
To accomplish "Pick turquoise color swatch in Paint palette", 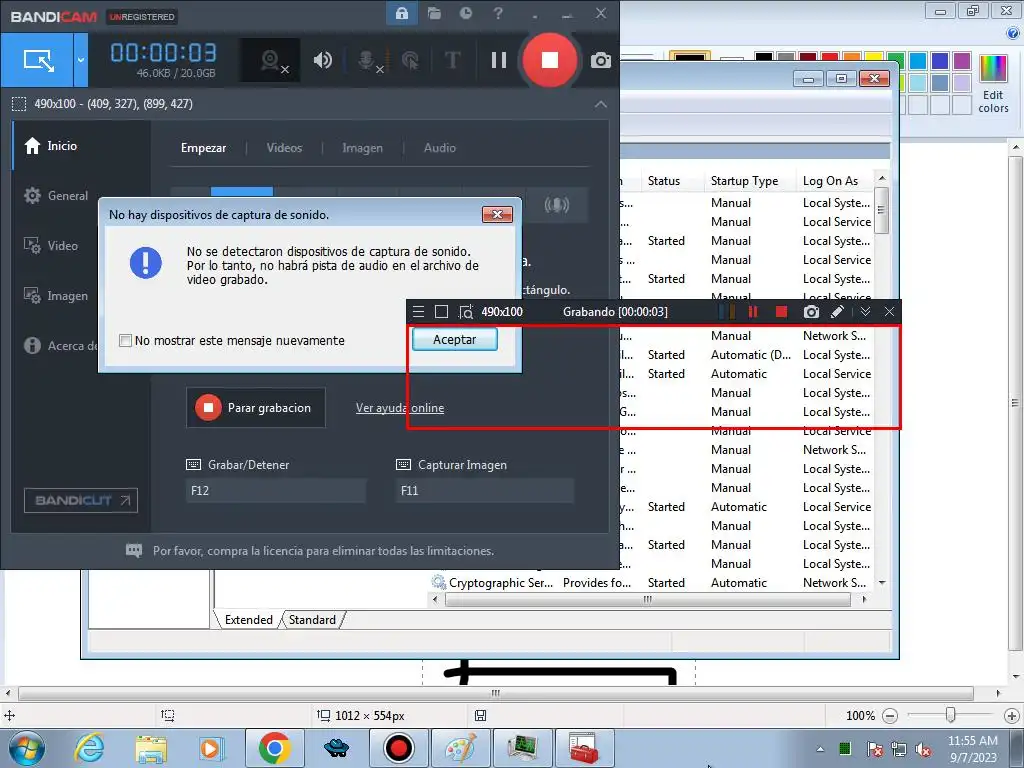I will click(x=918, y=61).
